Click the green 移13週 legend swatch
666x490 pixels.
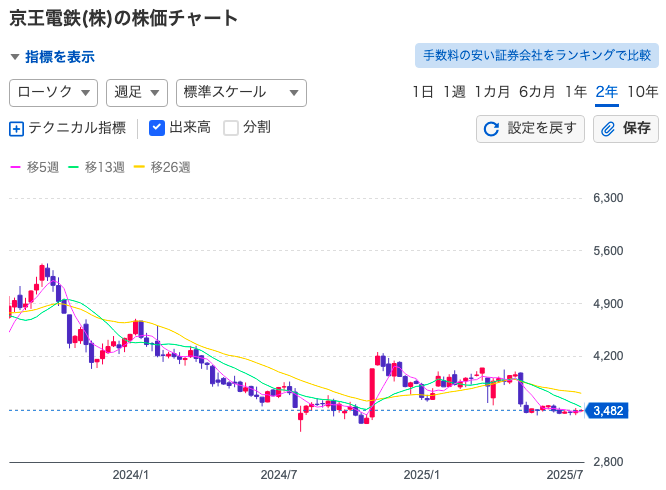(x=73, y=167)
